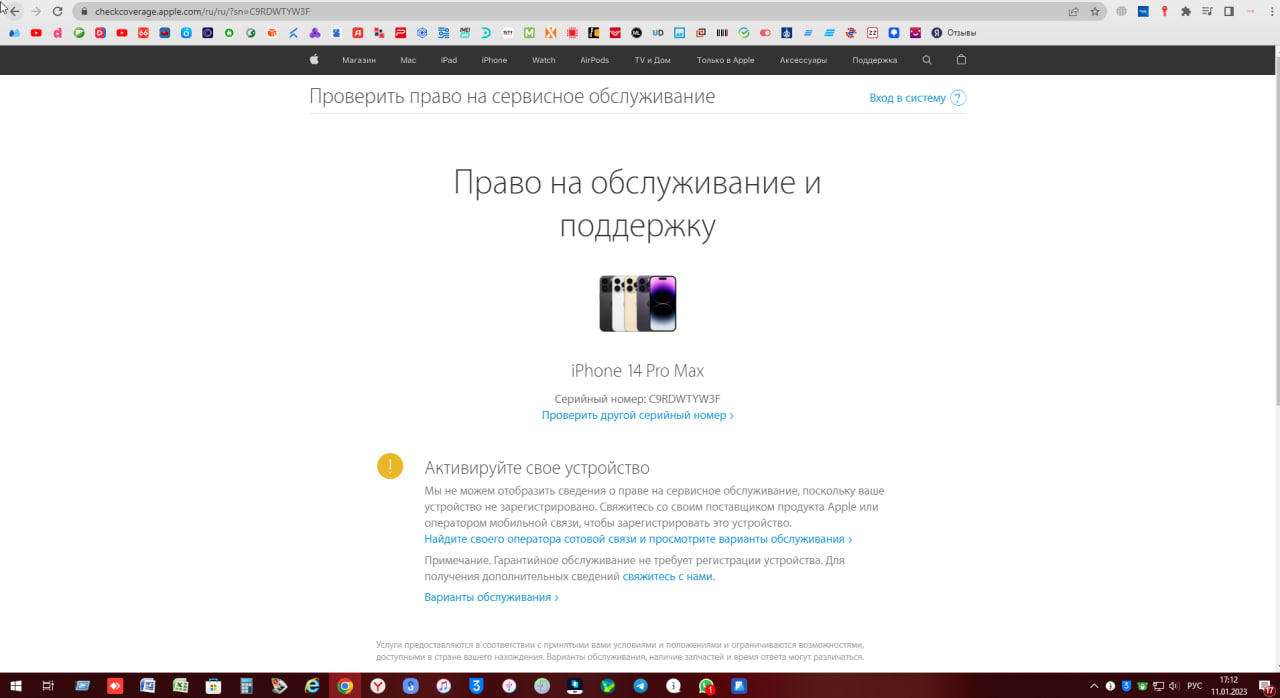Reload the page with the refresh button
This screenshot has height=698, width=1280.
pyautogui.click(x=57, y=11)
